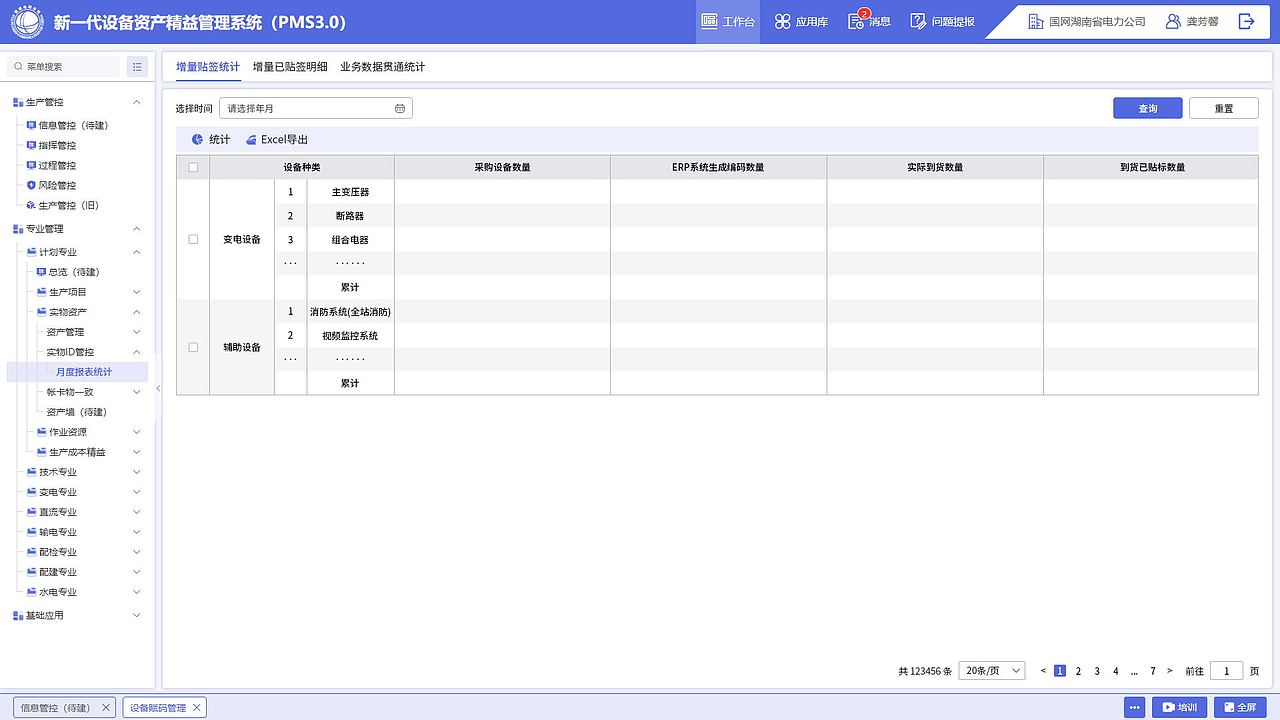This screenshot has height=720, width=1280.
Task: Switch to the 增量已贴签明细 tab
Action: point(290,67)
